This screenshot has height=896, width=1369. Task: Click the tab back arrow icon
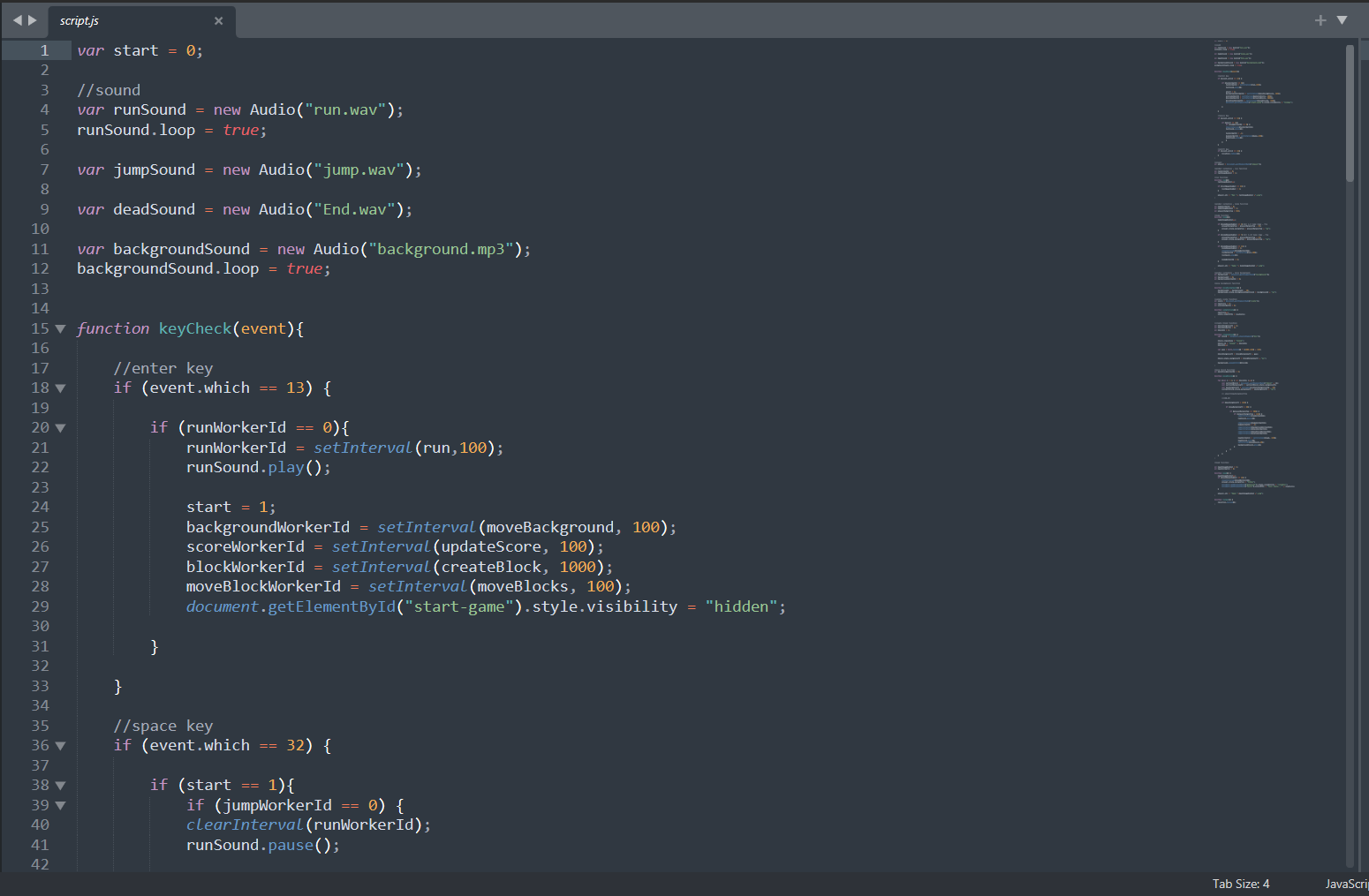tap(17, 20)
